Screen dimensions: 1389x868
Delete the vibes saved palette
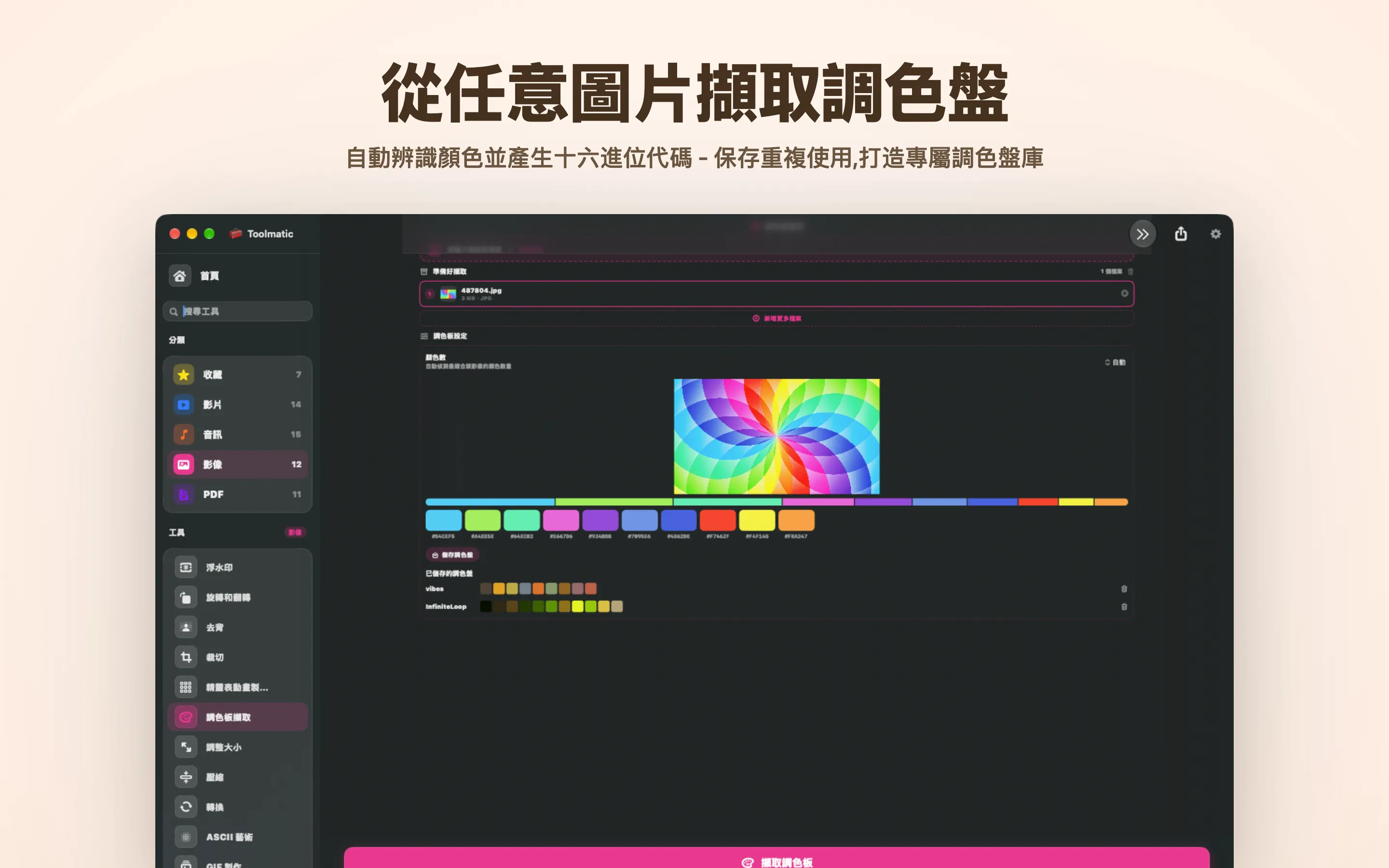[x=1124, y=589]
